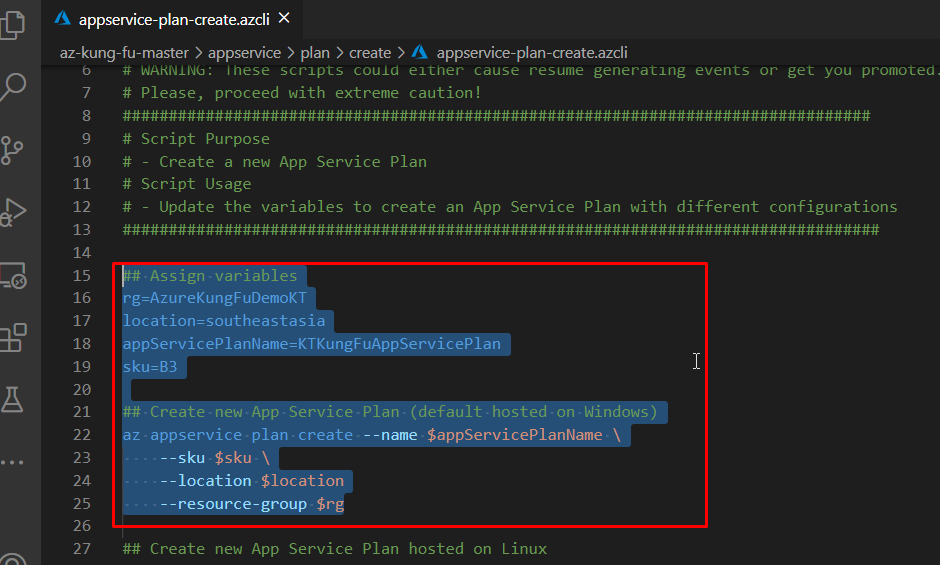This screenshot has width=940, height=565.
Task: Open the Search view in activity bar
Action: point(13,88)
